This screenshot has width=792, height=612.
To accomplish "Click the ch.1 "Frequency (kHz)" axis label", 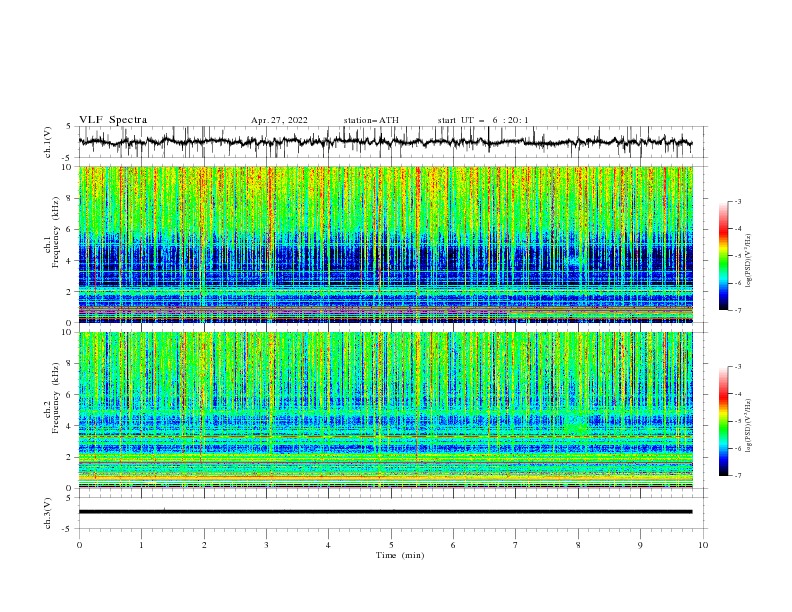I will [56, 230].
